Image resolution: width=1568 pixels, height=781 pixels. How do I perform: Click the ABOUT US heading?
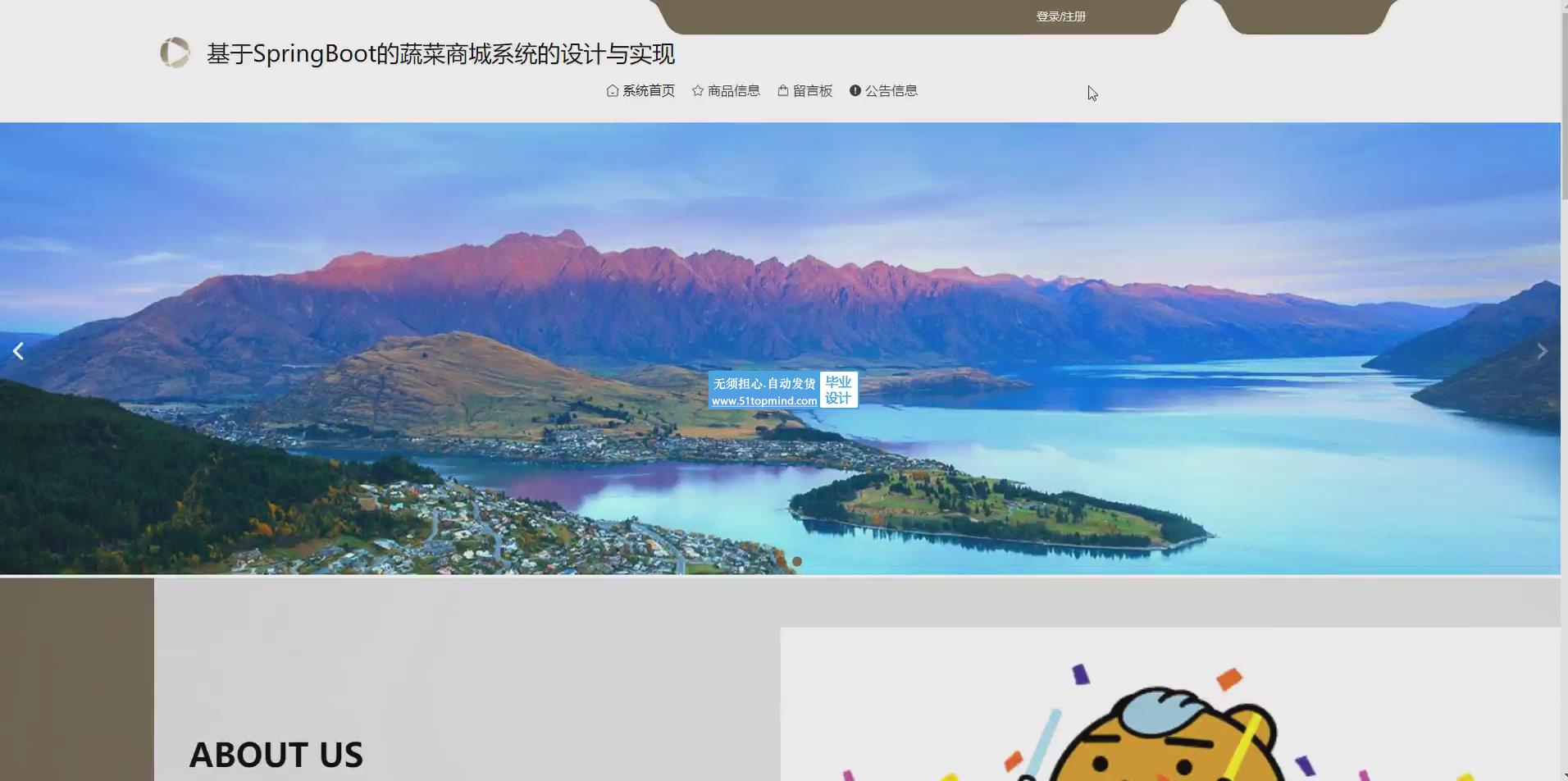pos(276,755)
